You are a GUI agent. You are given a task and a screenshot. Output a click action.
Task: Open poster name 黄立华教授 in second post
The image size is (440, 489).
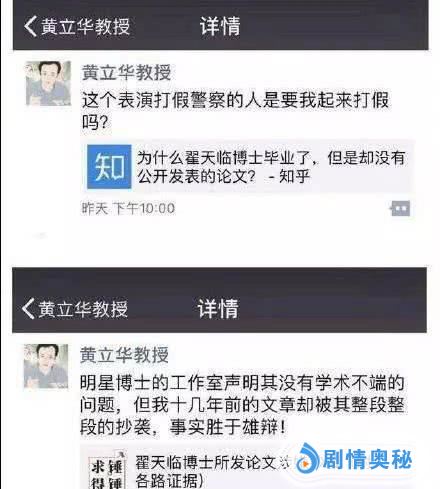124,355
